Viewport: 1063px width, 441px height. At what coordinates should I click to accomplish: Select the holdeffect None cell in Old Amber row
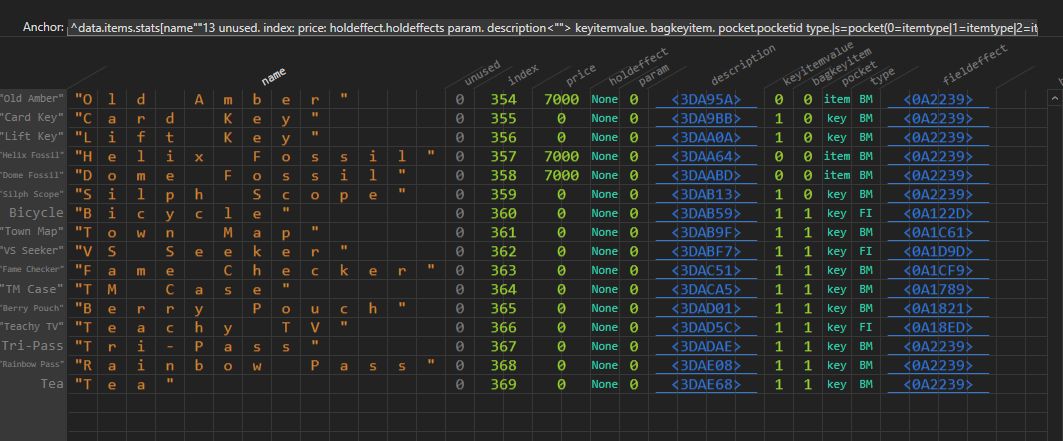coord(604,99)
